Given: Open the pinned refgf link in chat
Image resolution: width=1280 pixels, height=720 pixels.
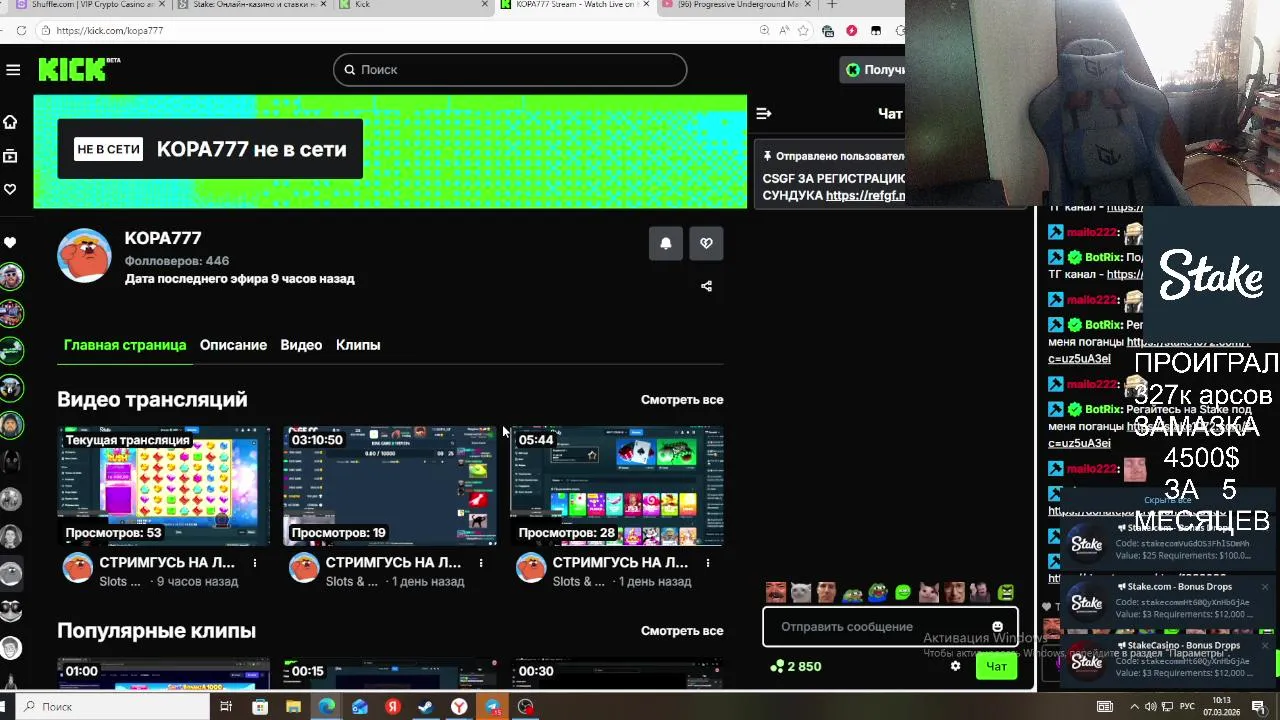Looking at the screenshot, I should pos(865,196).
